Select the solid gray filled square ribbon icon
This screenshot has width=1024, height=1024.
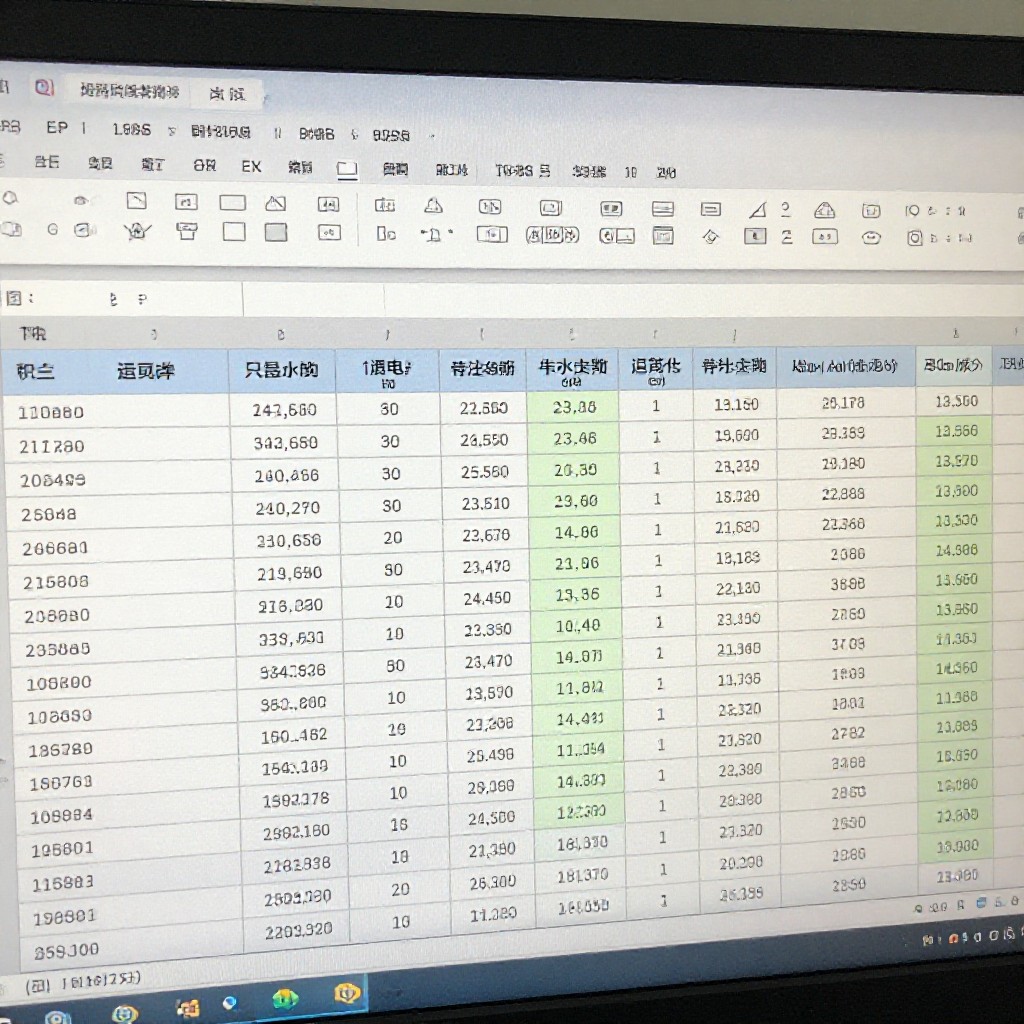(276, 232)
